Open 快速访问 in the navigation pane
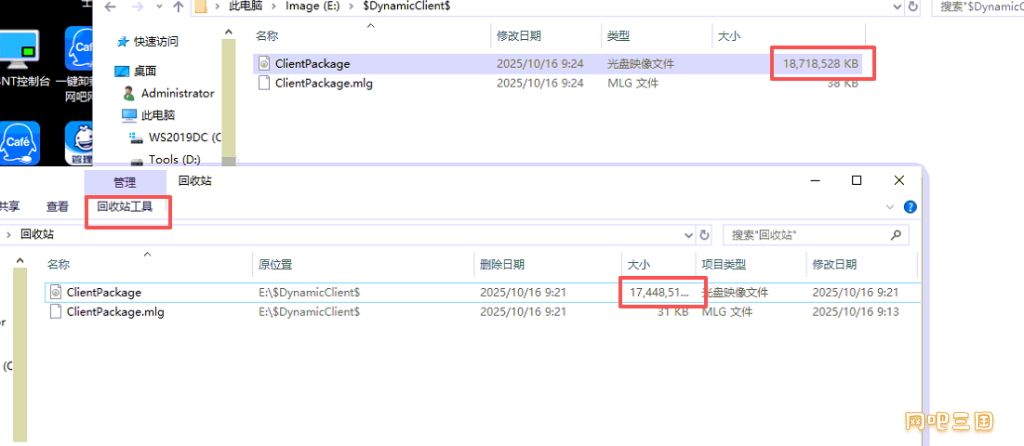1024x446 pixels. 155,41
